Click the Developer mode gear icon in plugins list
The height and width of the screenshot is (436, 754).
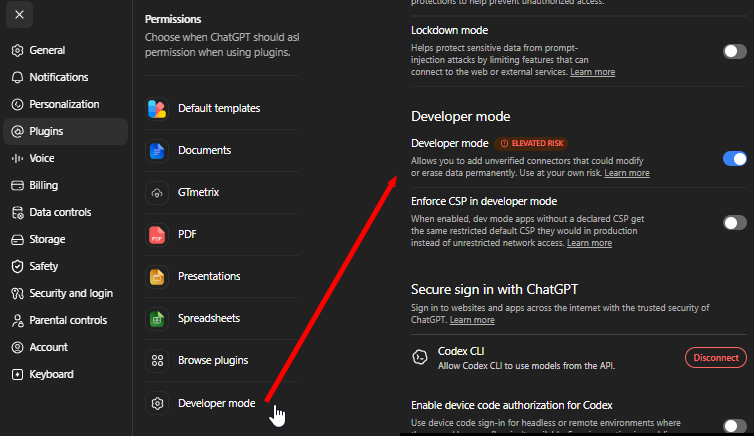[157, 403]
